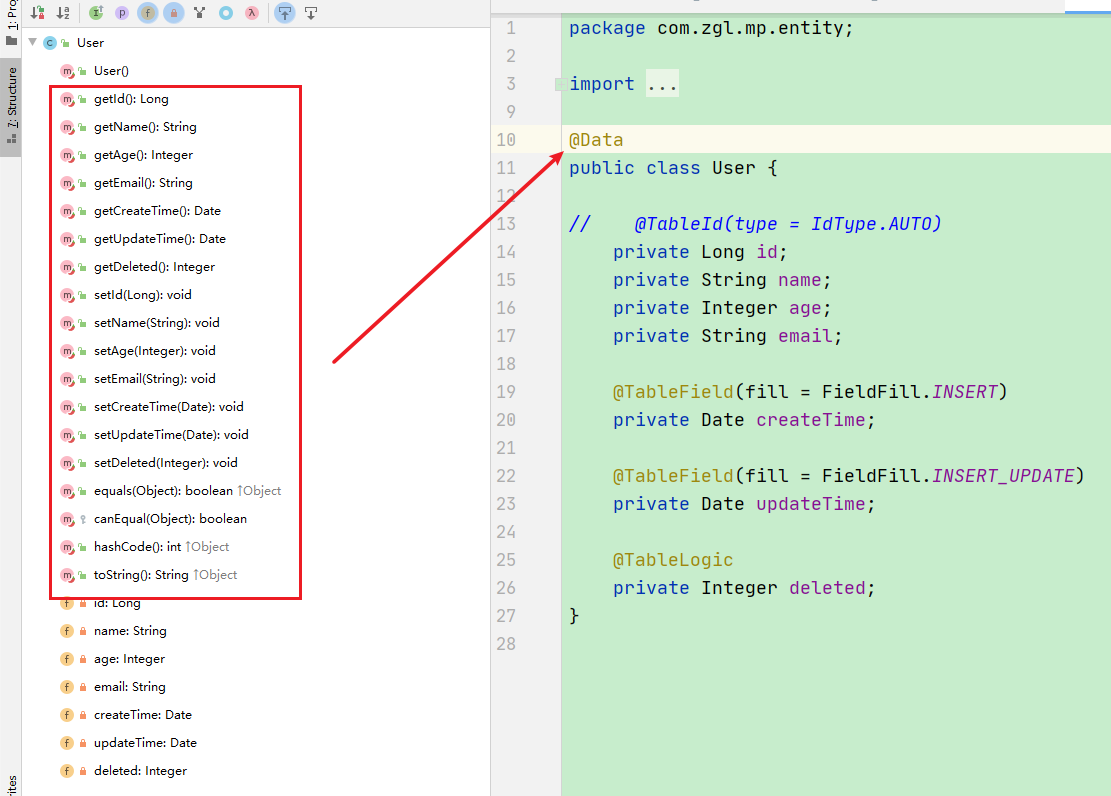Click field icon next to createTime: Date

[67, 715]
